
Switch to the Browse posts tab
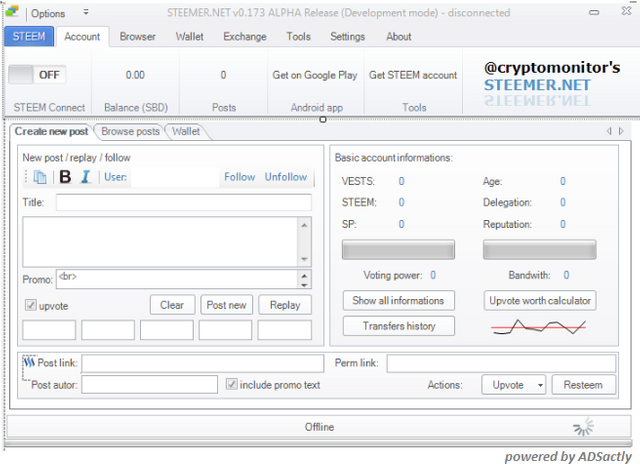[130, 131]
